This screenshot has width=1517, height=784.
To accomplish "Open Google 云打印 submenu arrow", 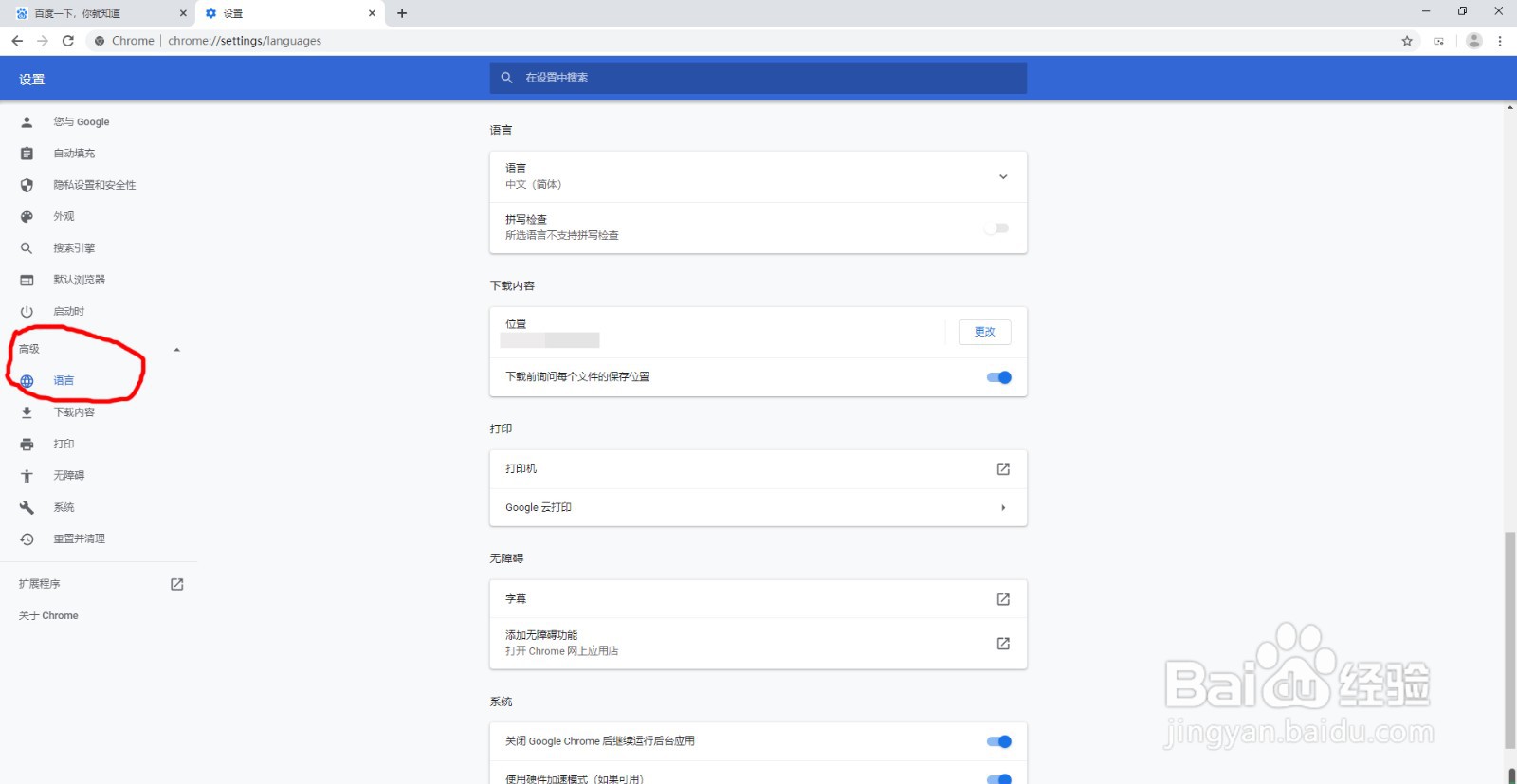I will tap(1003, 508).
